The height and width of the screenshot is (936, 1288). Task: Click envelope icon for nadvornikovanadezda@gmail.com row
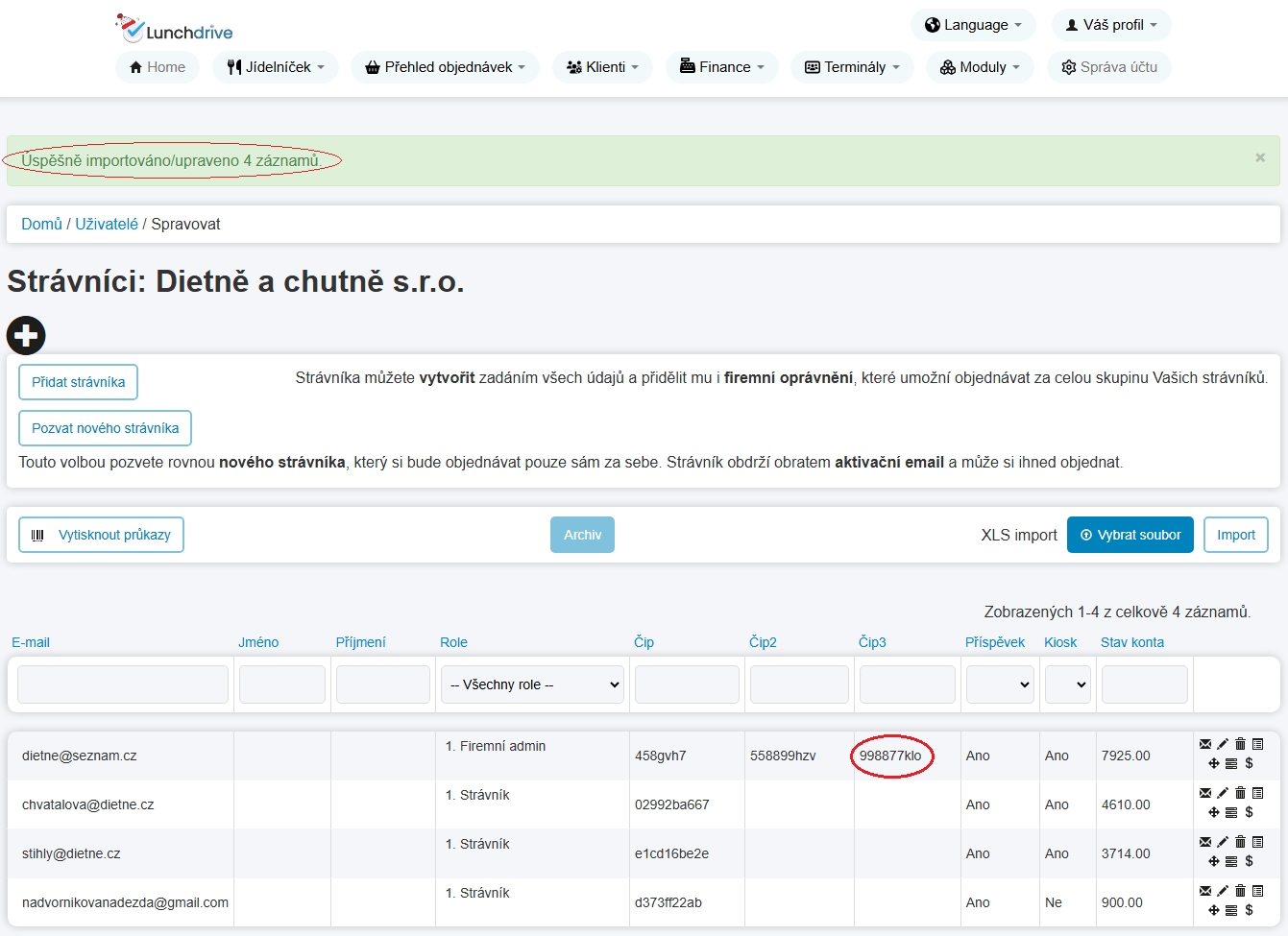tap(1205, 891)
